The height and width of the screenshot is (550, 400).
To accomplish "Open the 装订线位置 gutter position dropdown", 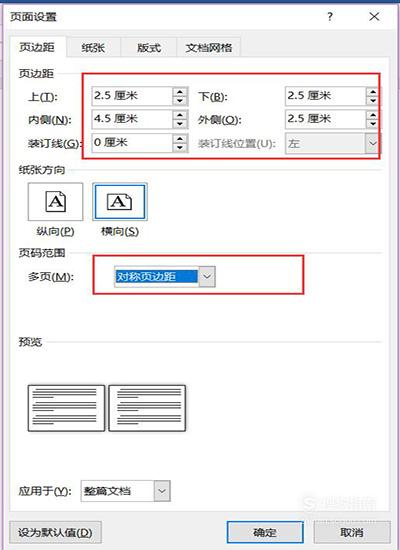I will click(372, 143).
